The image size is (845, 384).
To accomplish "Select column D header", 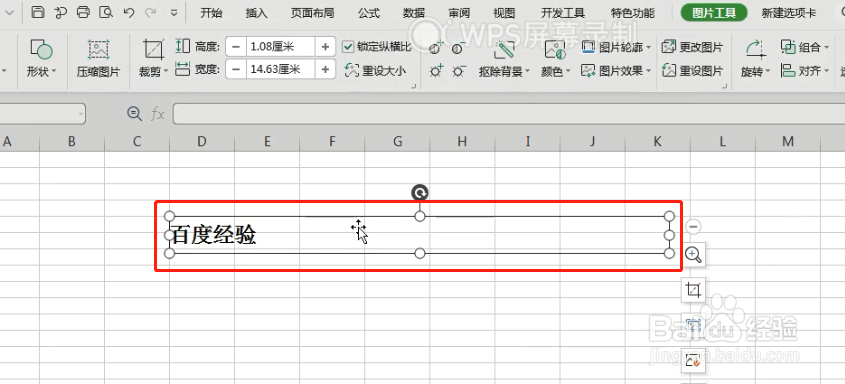I will [x=202, y=142].
